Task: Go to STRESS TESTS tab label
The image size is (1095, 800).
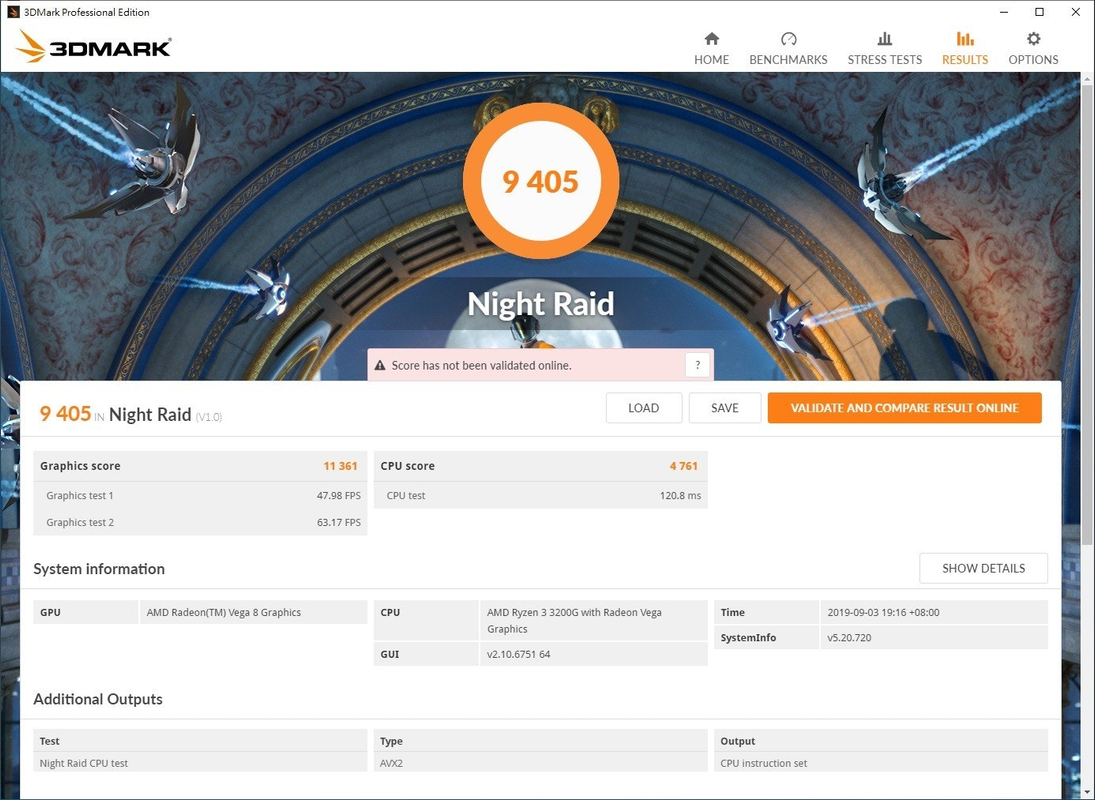Action: tap(885, 60)
